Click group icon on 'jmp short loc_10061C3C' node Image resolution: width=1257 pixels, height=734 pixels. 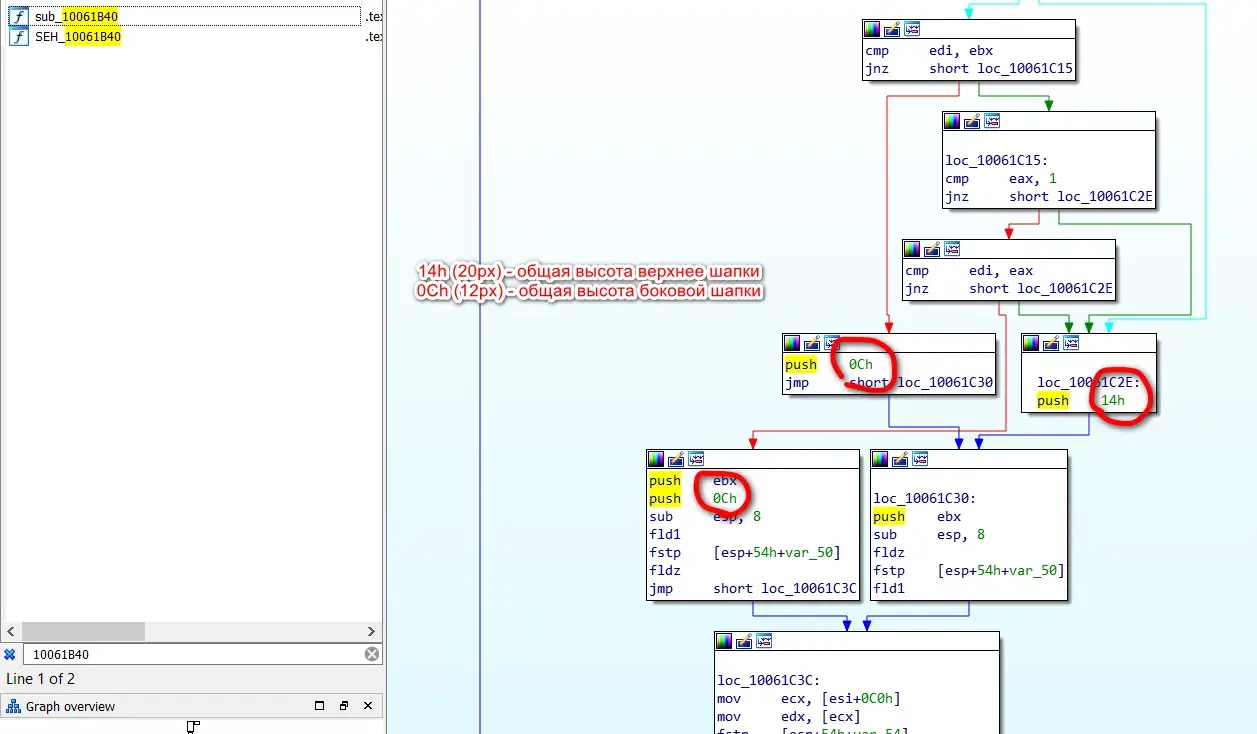[x=696, y=459]
